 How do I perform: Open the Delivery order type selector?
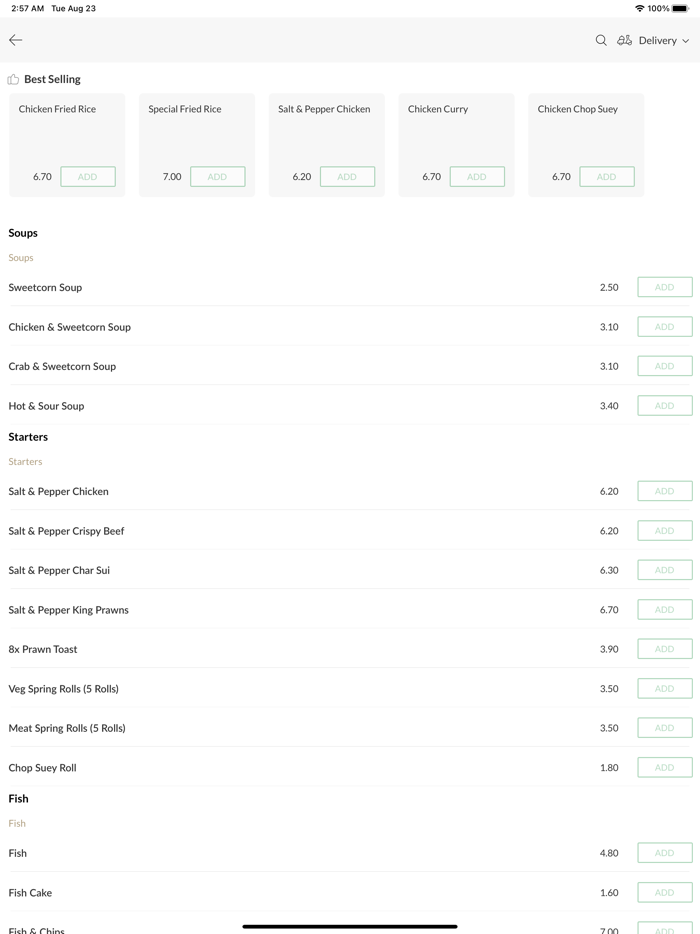[x=658, y=40]
